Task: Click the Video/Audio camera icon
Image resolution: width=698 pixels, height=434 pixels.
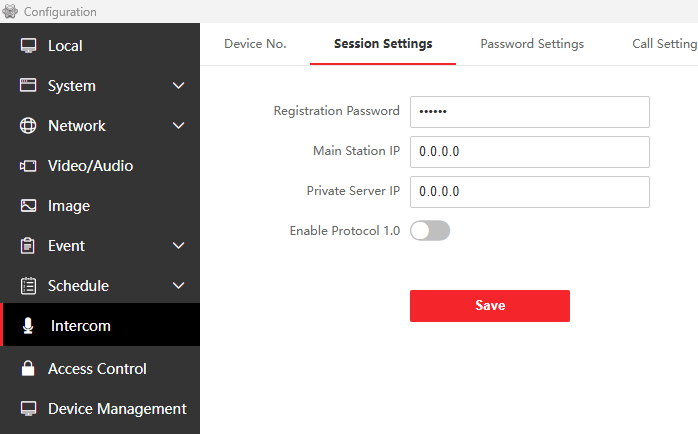Action: pyautogui.click(x=28, y=166)
